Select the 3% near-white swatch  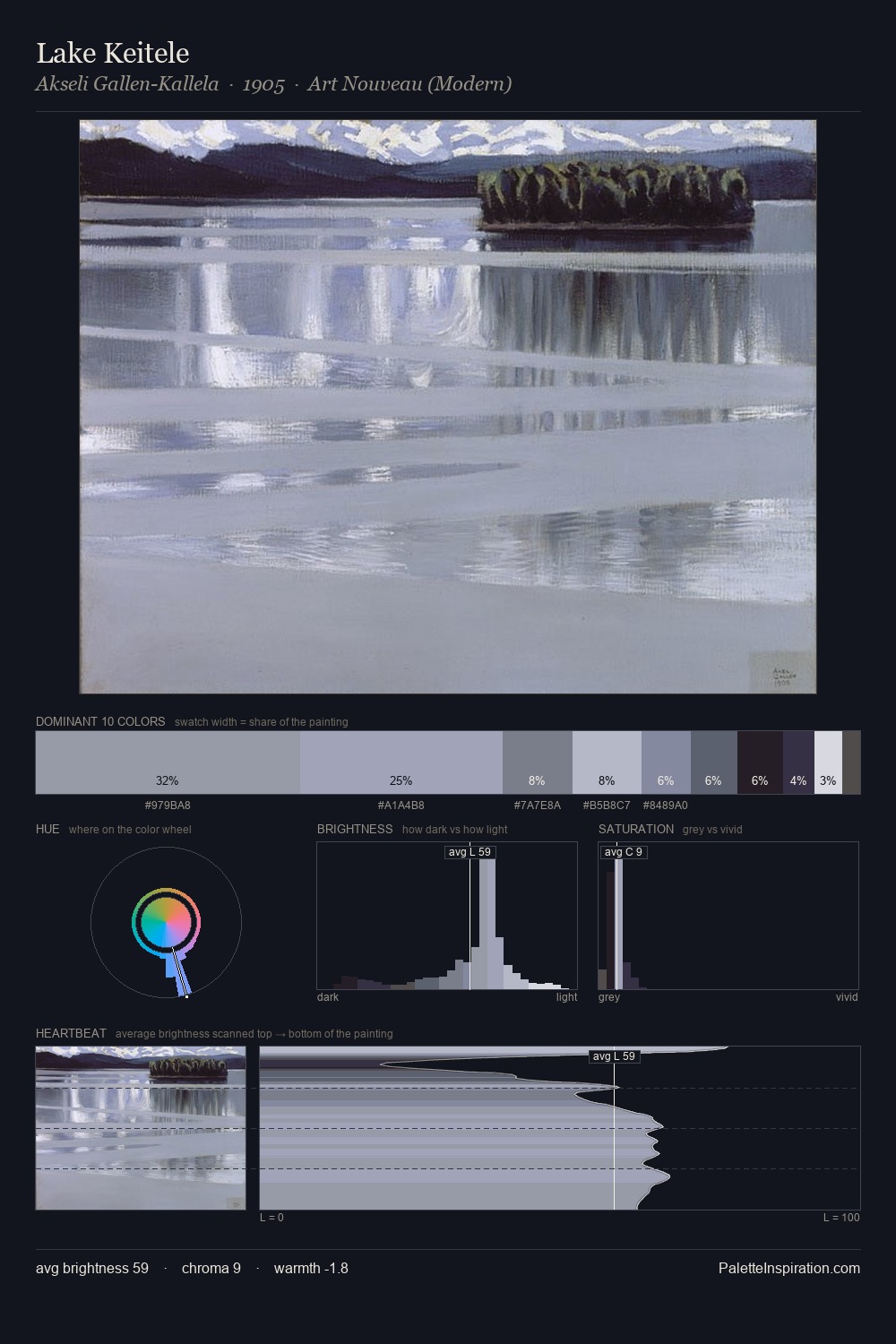point(828,762)
